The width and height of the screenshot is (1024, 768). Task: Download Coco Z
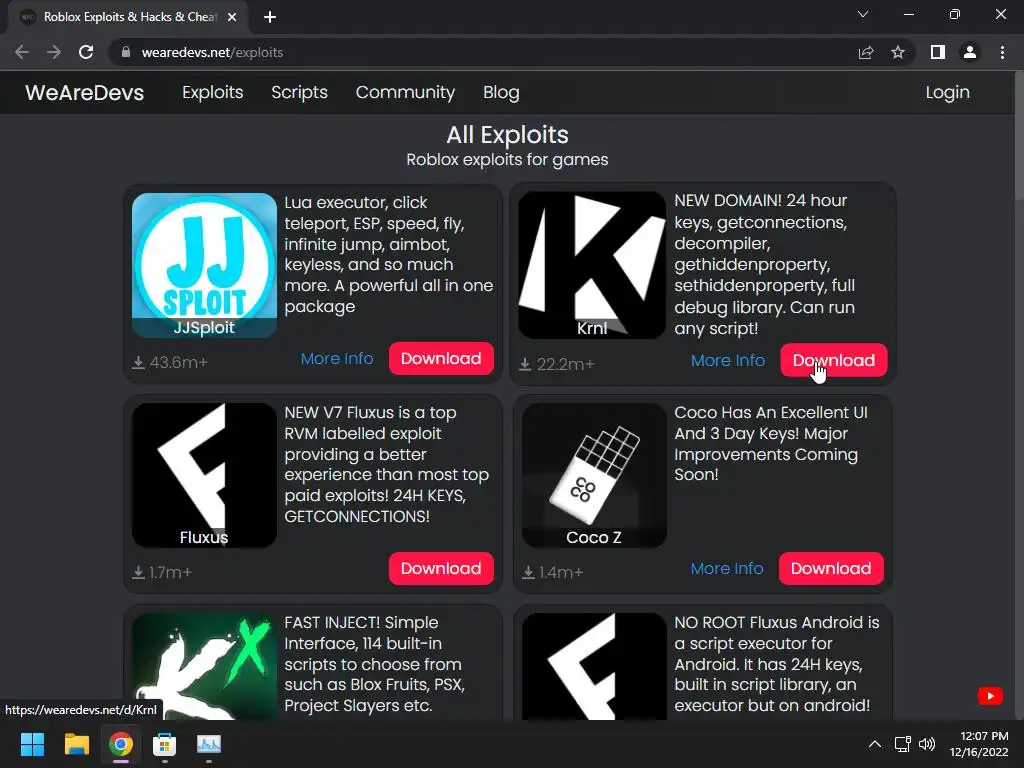[x=831, y=568]
